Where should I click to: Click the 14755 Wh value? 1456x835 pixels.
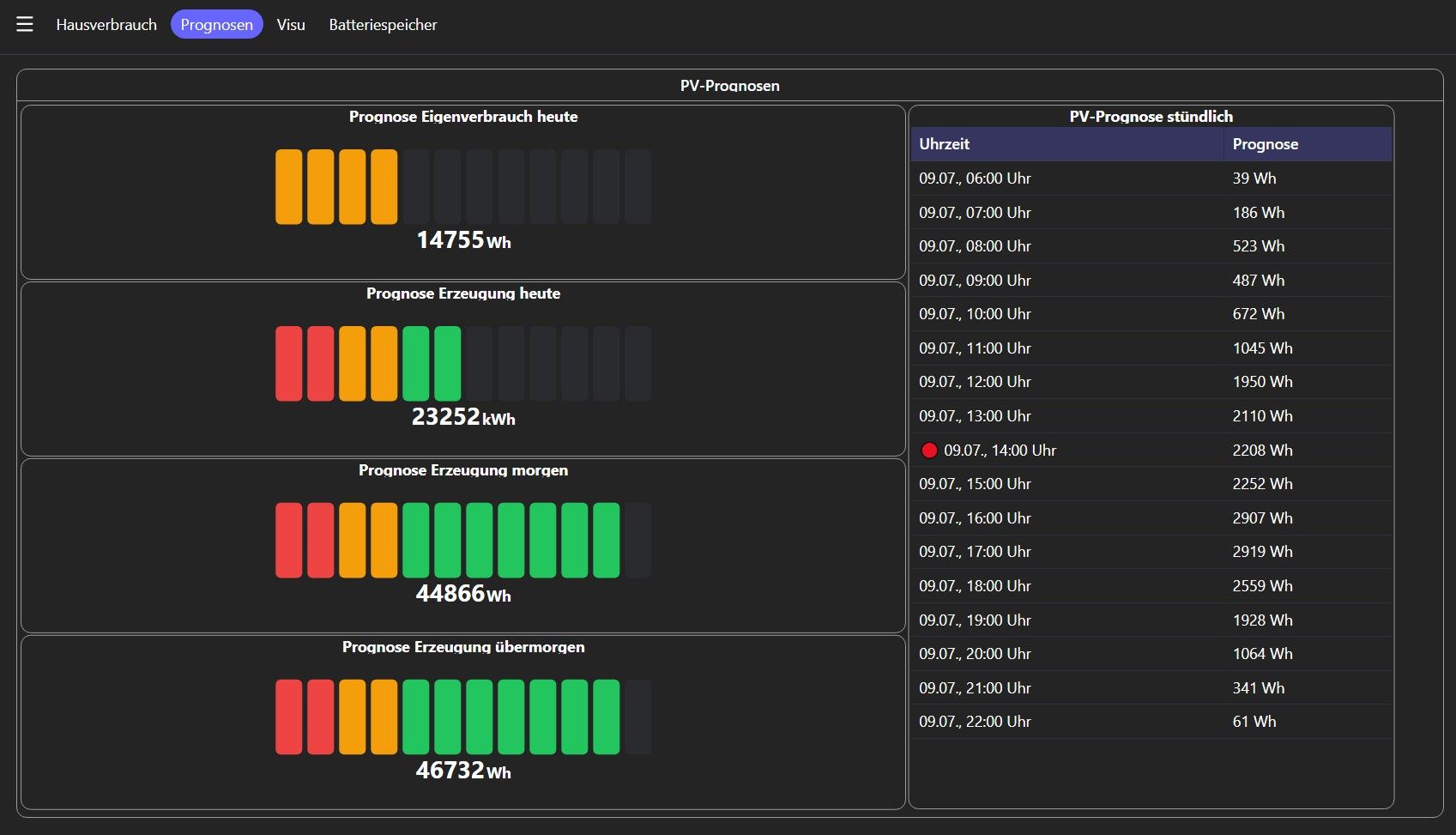coord(463,240)
